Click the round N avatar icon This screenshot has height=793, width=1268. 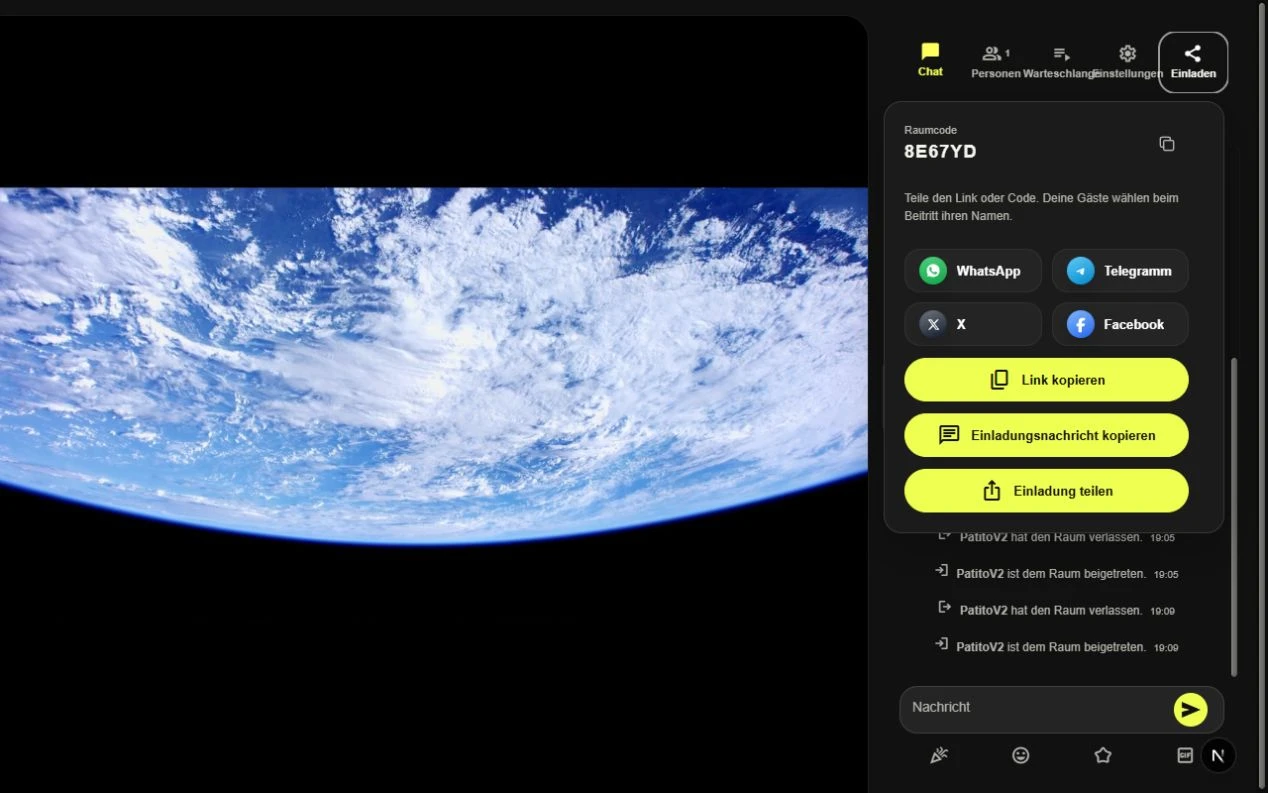(x=1218, y=756)
